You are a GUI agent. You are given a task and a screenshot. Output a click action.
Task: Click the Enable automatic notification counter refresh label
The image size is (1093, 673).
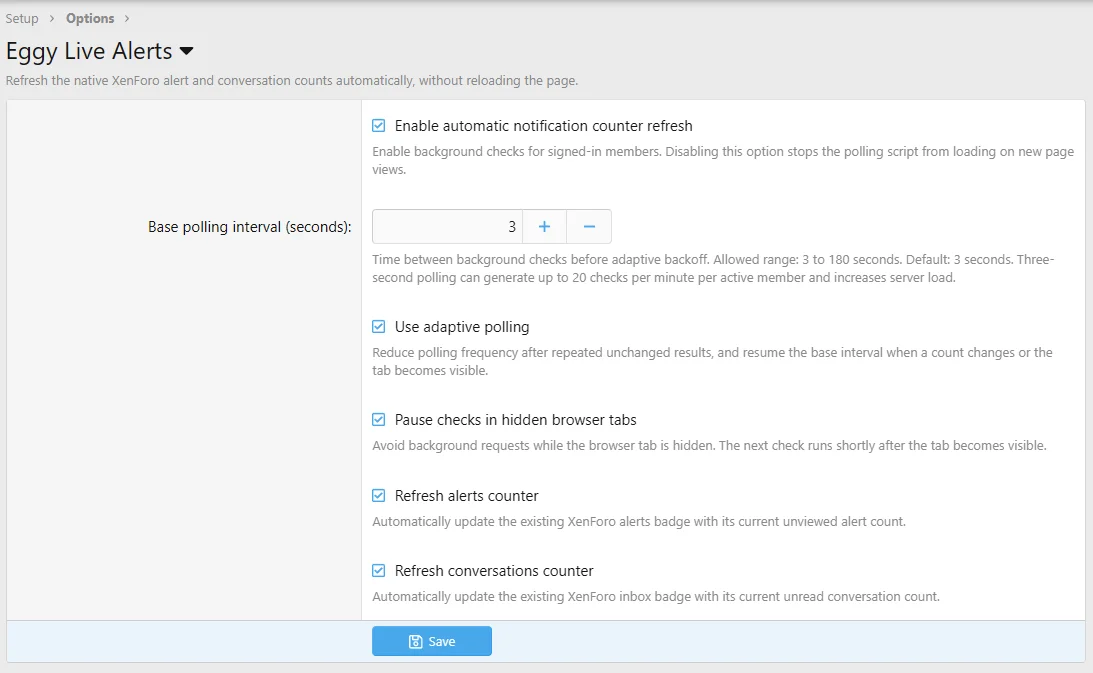point(544,126)
